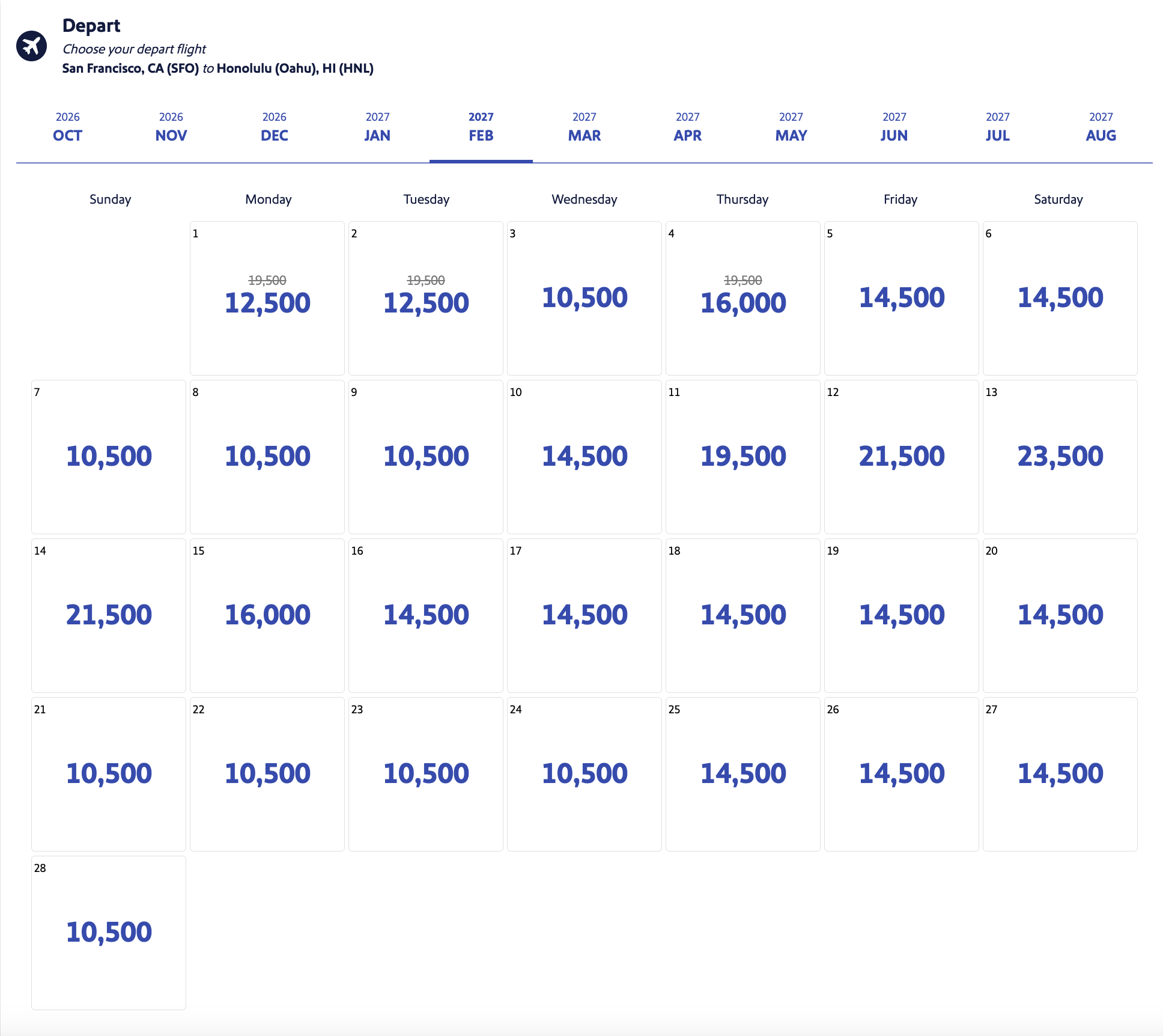Image resolution: width=1163 pixels, height=1036 pixels.
Task: Pick February 4 discounted 16,000 fare
Action: 743,299
